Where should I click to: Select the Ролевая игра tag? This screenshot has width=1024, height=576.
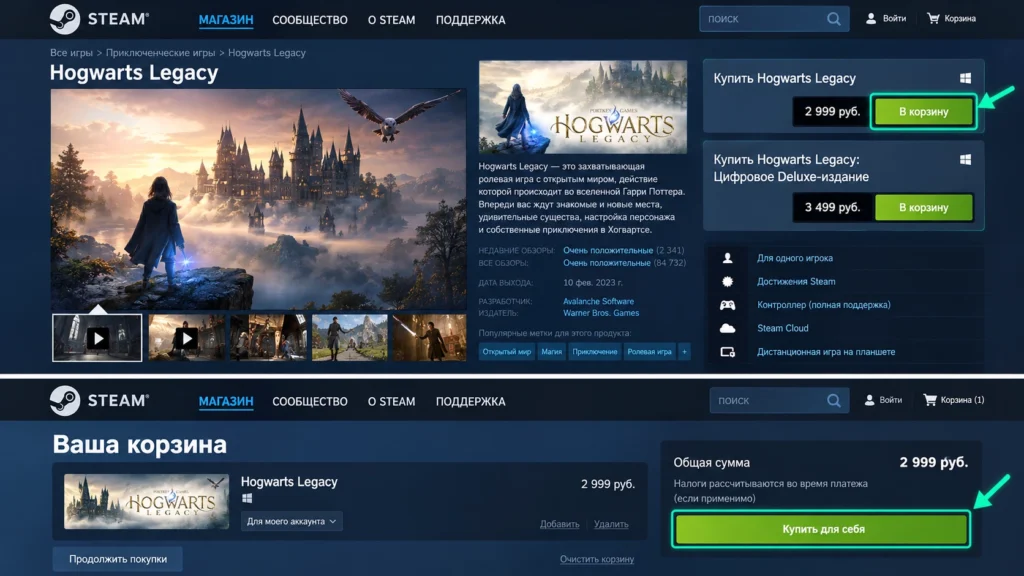point(649,352)
